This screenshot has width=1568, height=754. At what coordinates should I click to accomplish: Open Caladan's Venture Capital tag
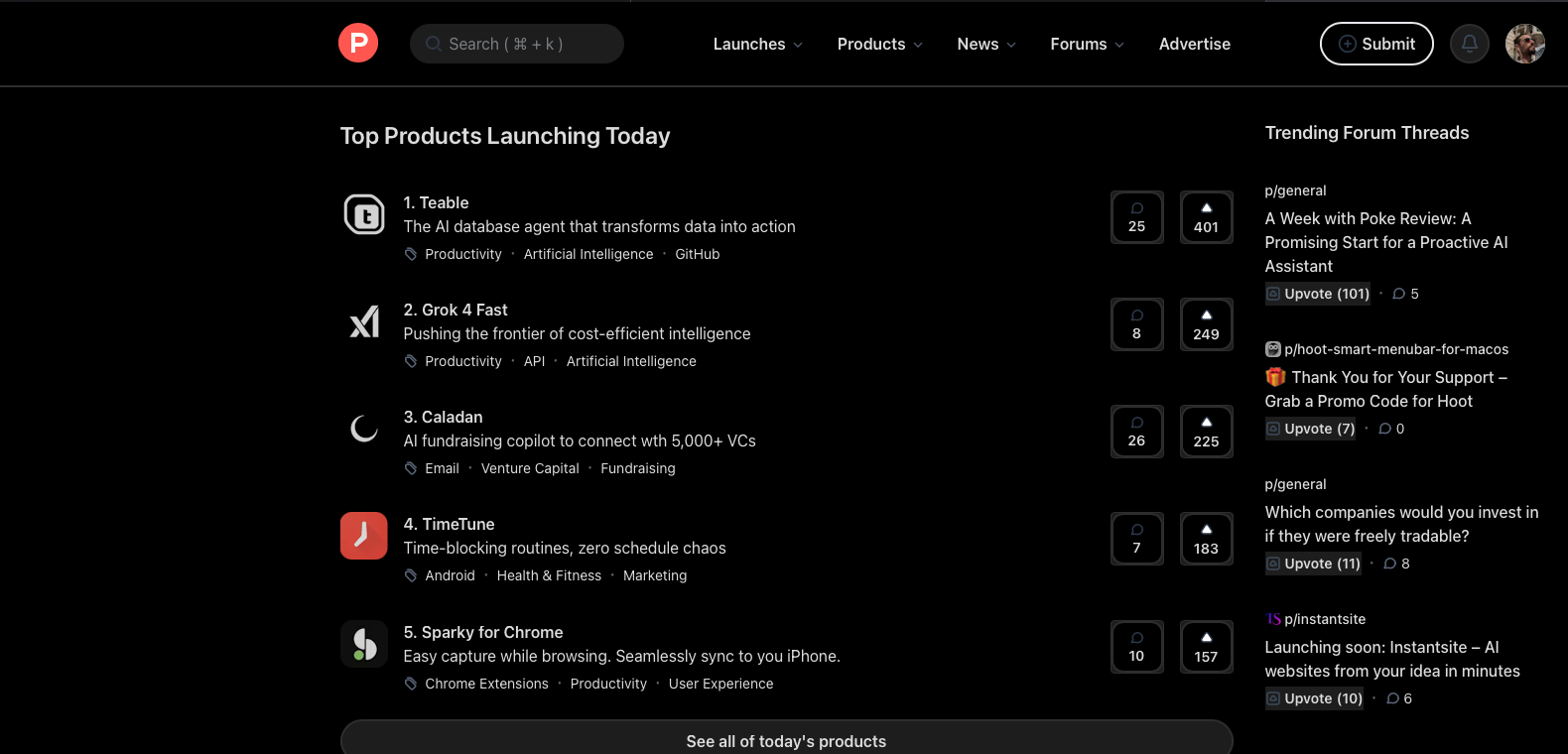point(530,468)
